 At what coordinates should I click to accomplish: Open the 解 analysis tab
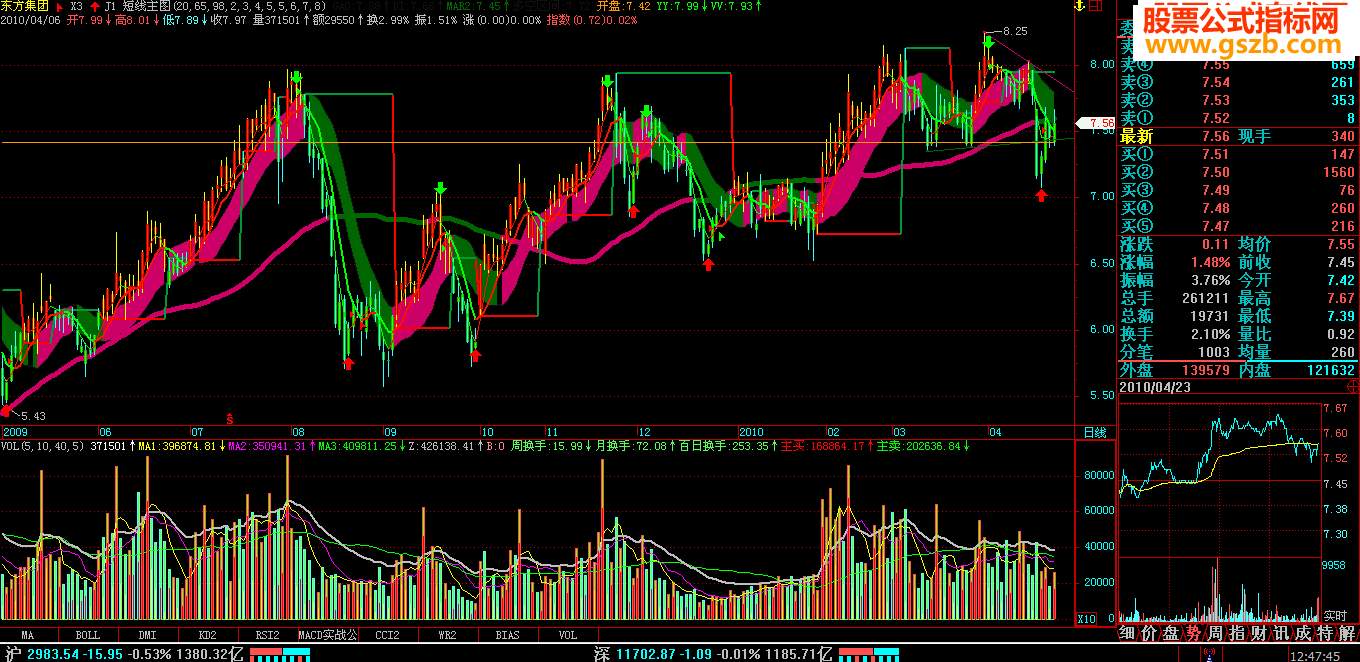(x=1347, y=633)
